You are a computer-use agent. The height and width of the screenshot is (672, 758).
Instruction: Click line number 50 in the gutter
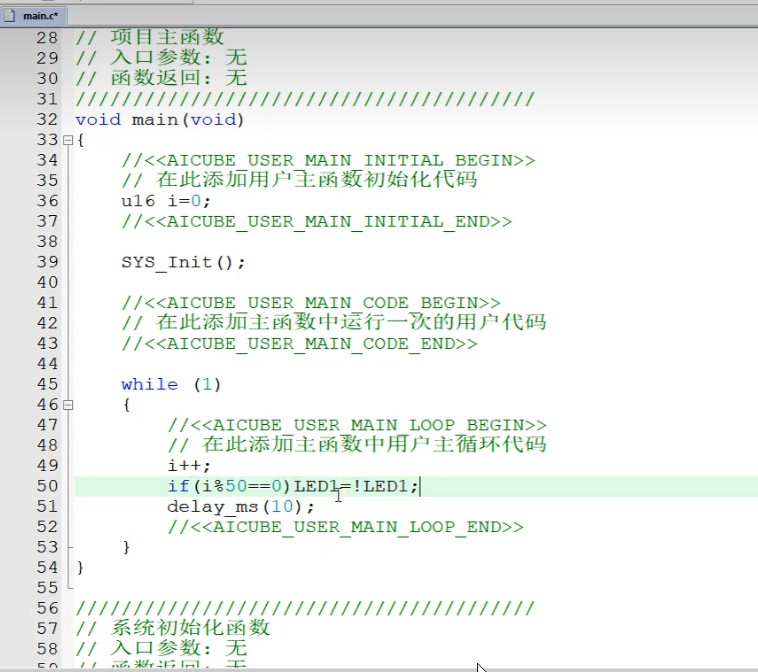[x=47, y=486]
